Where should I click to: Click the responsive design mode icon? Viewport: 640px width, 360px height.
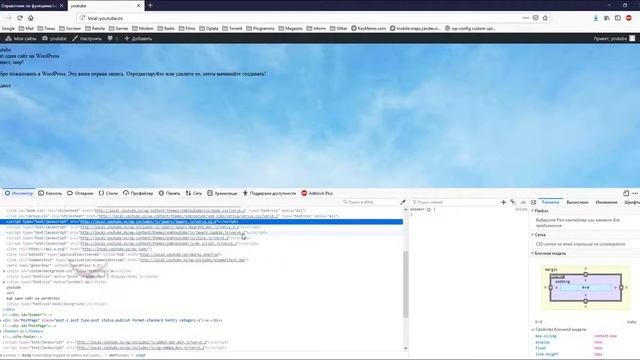point(626,193)
